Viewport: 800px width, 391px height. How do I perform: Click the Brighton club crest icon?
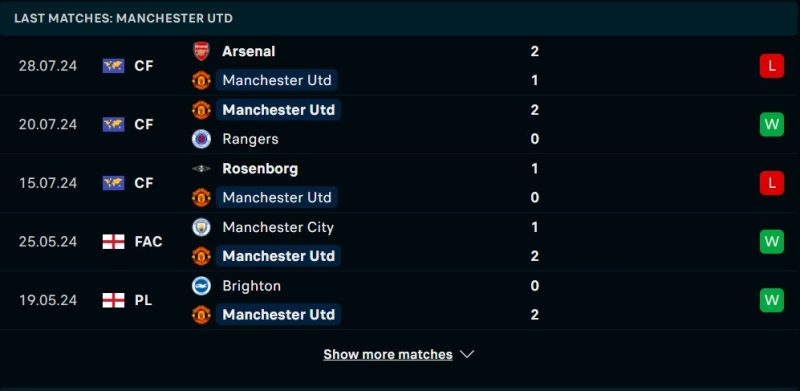(x=201, y=285)
